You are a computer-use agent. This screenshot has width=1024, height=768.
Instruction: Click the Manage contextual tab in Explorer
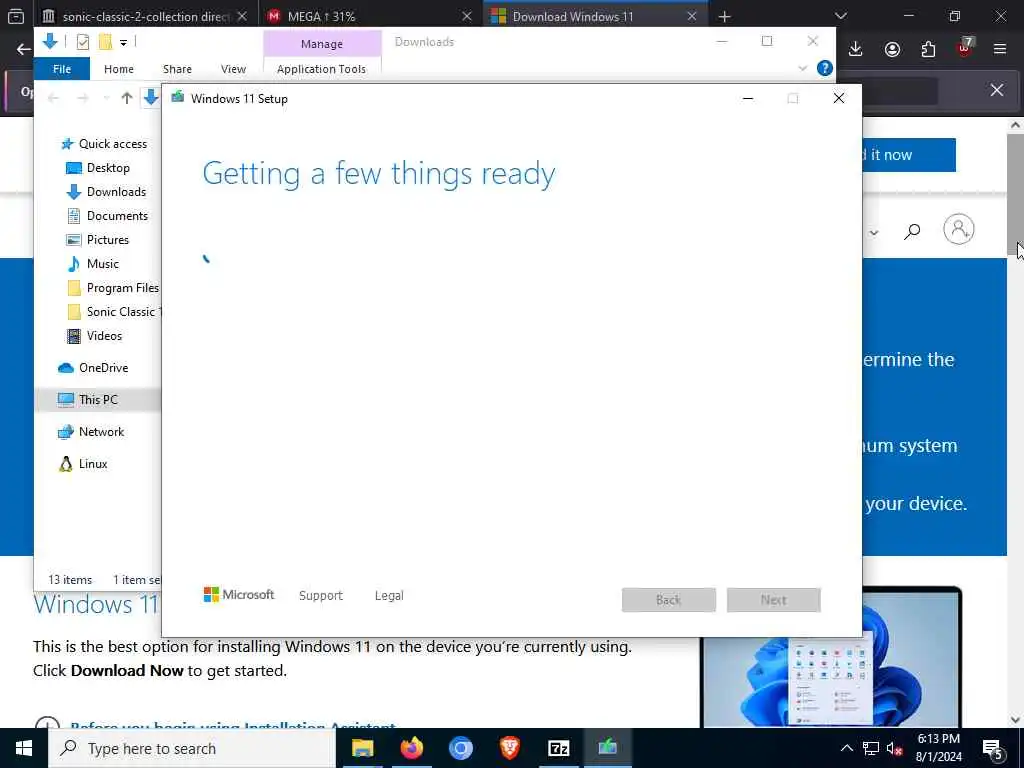(x=322, y=44)
